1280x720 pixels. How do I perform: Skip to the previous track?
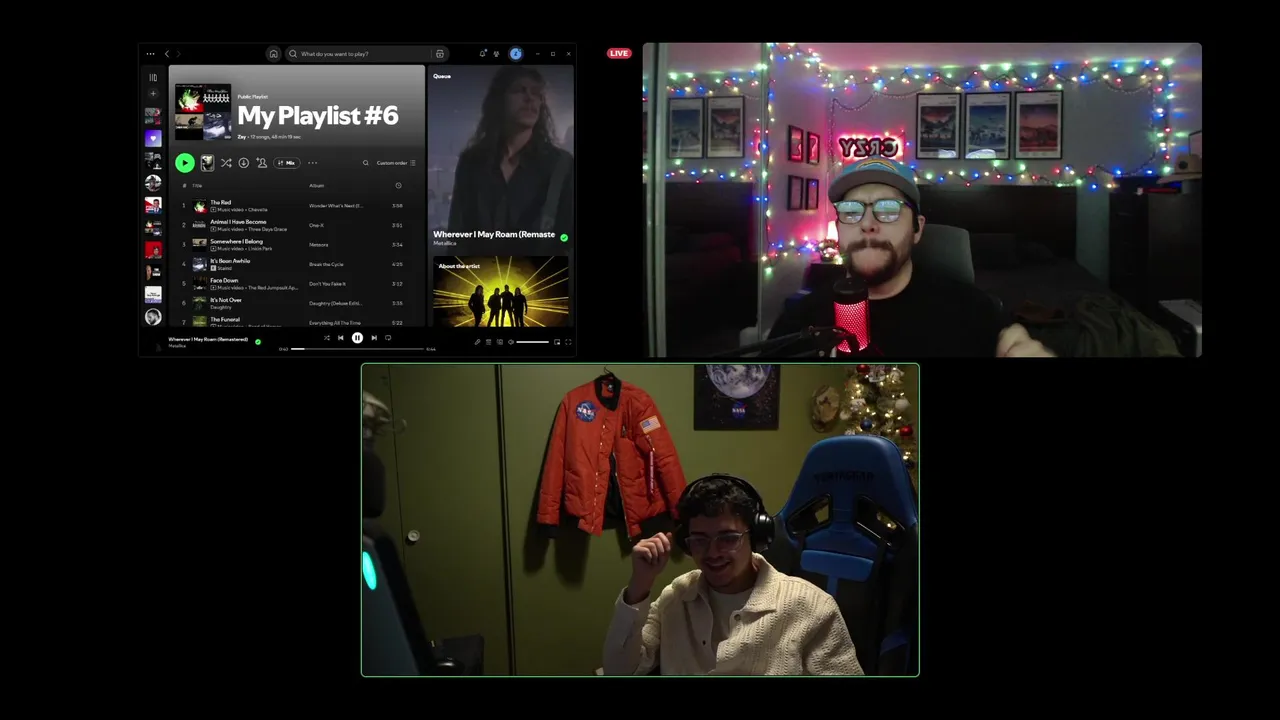[x=340, y=338]
